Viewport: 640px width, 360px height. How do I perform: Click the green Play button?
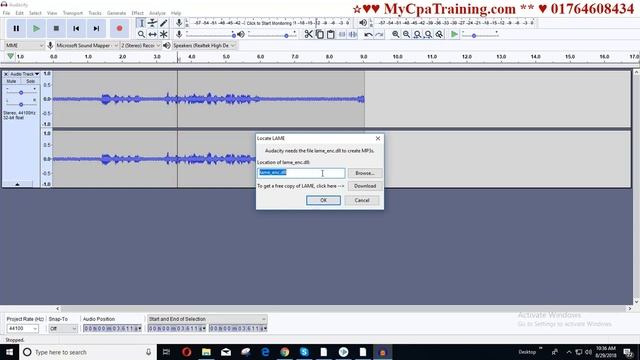tap(36, 28)
